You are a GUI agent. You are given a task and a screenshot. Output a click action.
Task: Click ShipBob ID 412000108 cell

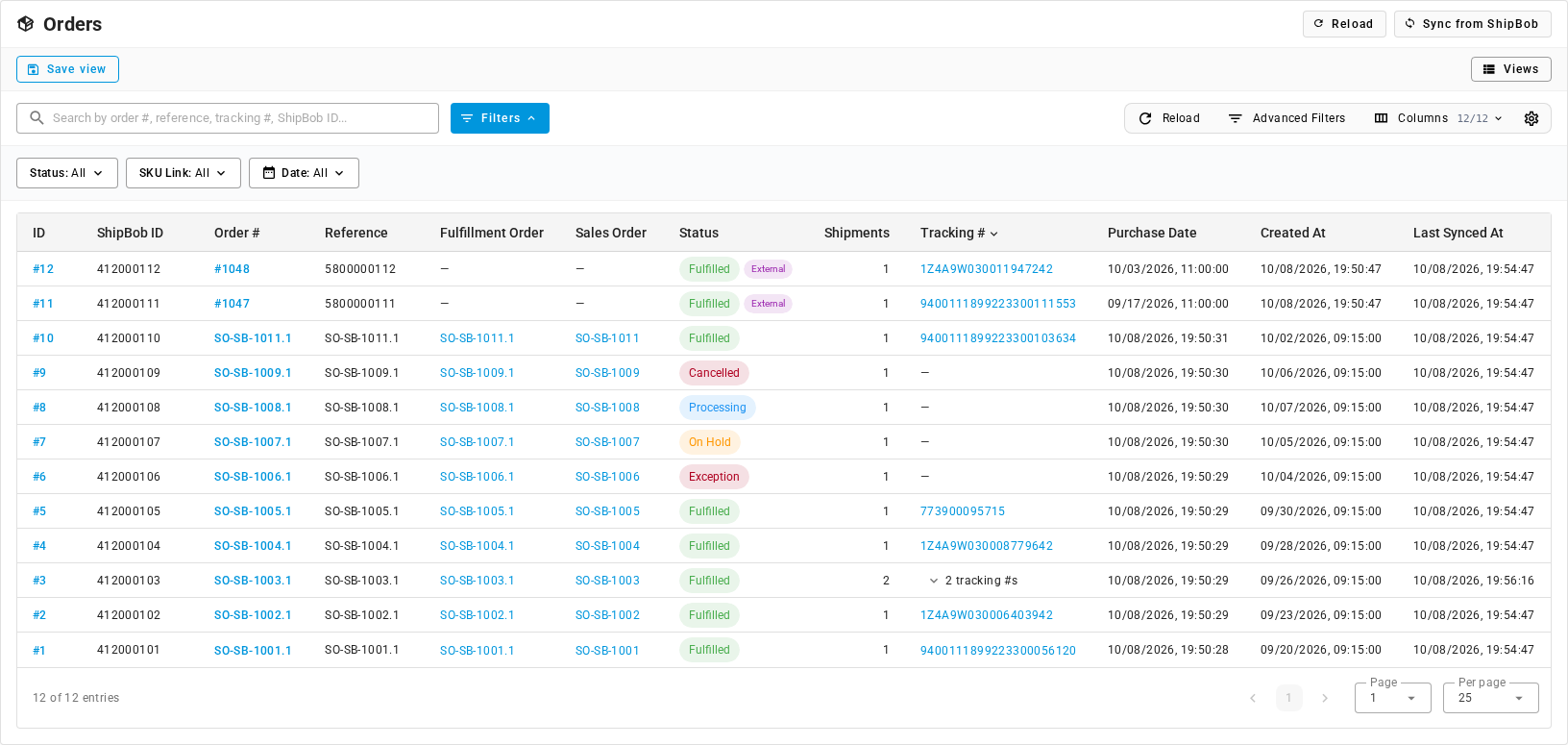pyautogui.click(x=129, y=408)
